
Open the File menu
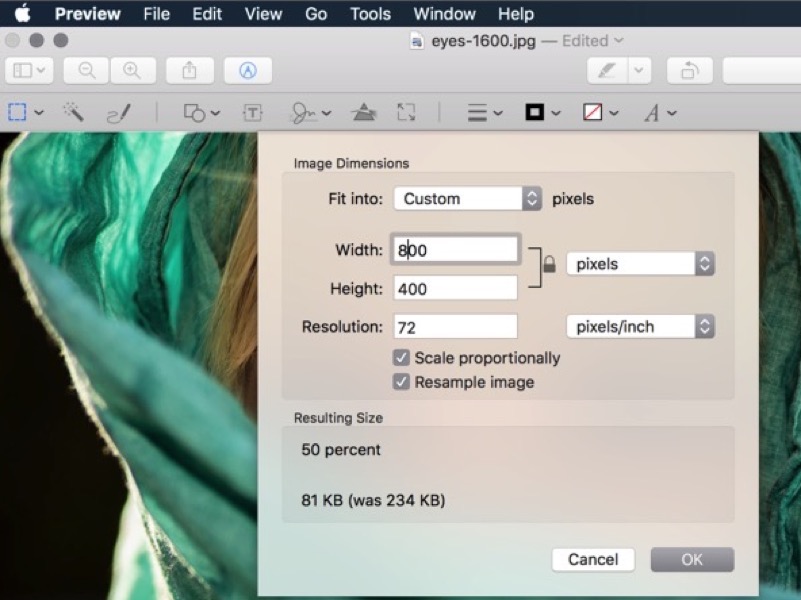(x=156, y=14)
